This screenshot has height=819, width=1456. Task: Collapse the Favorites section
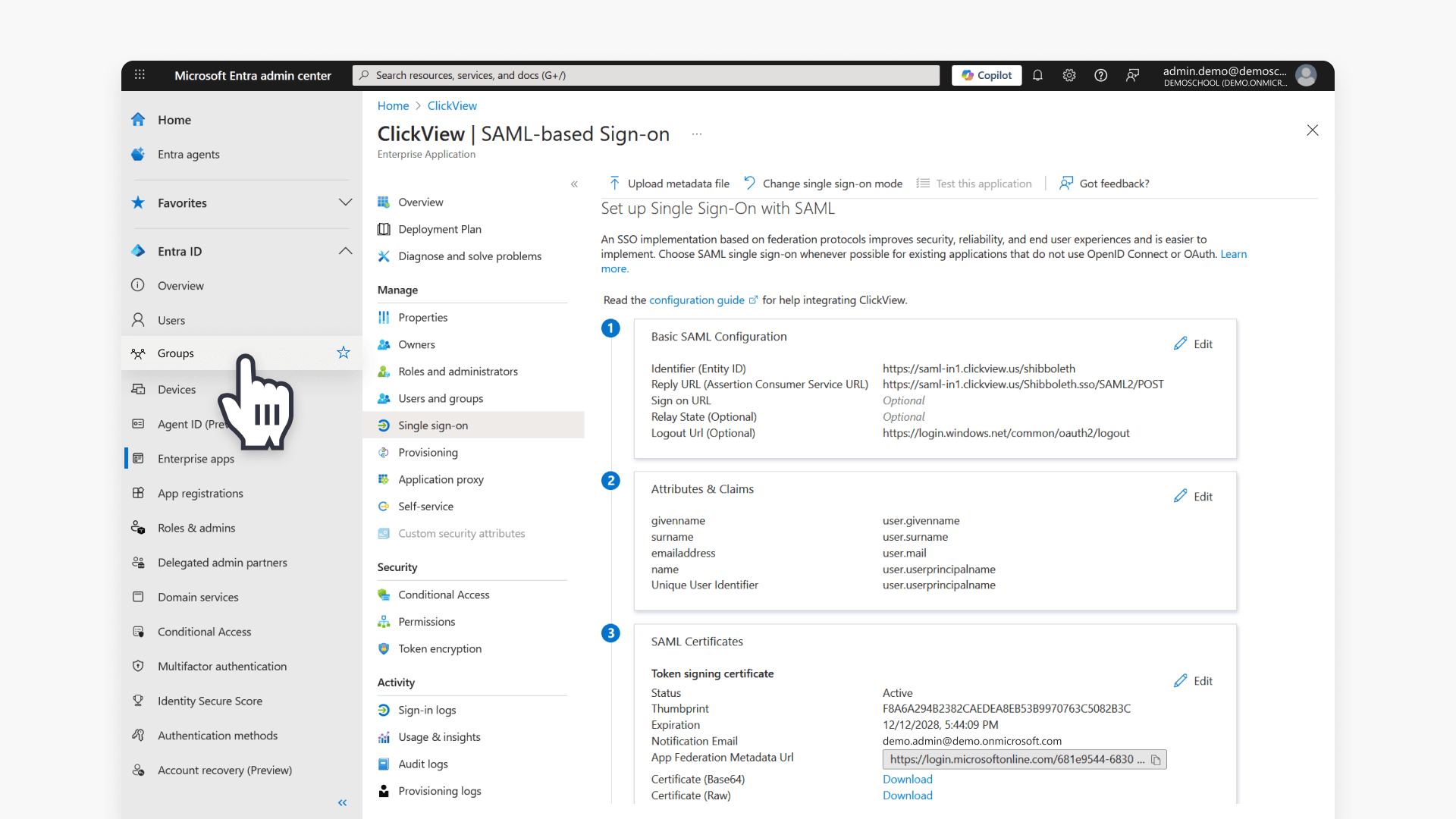[345, 202]
